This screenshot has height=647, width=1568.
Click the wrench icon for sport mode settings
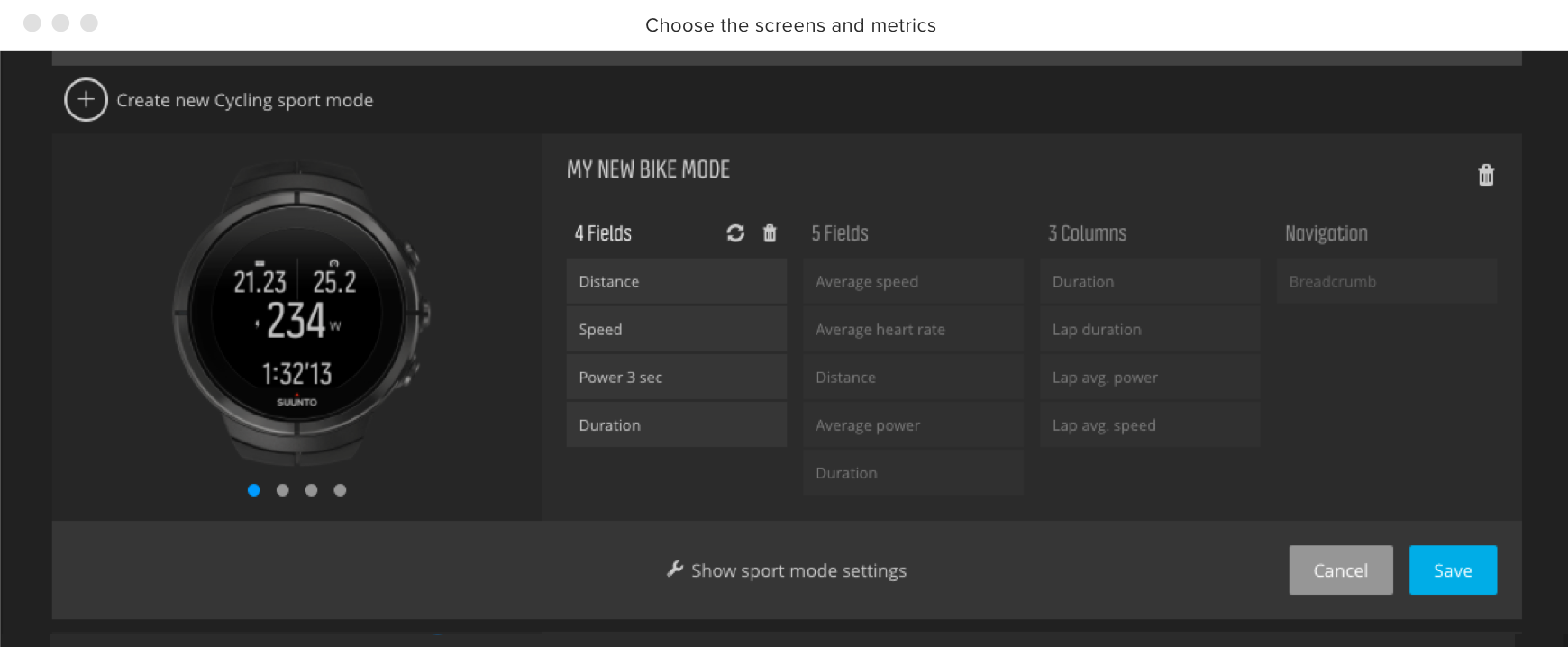click(675, 569)
